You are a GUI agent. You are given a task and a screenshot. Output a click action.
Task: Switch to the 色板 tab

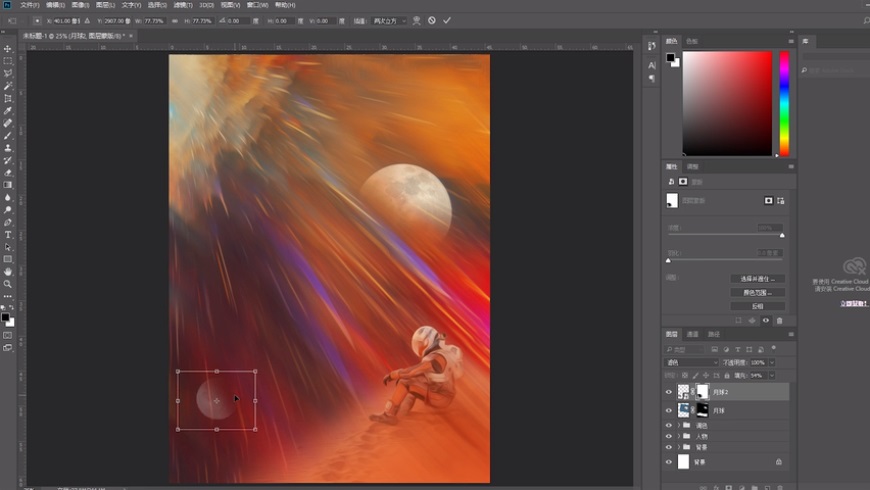tap(692, 41)
